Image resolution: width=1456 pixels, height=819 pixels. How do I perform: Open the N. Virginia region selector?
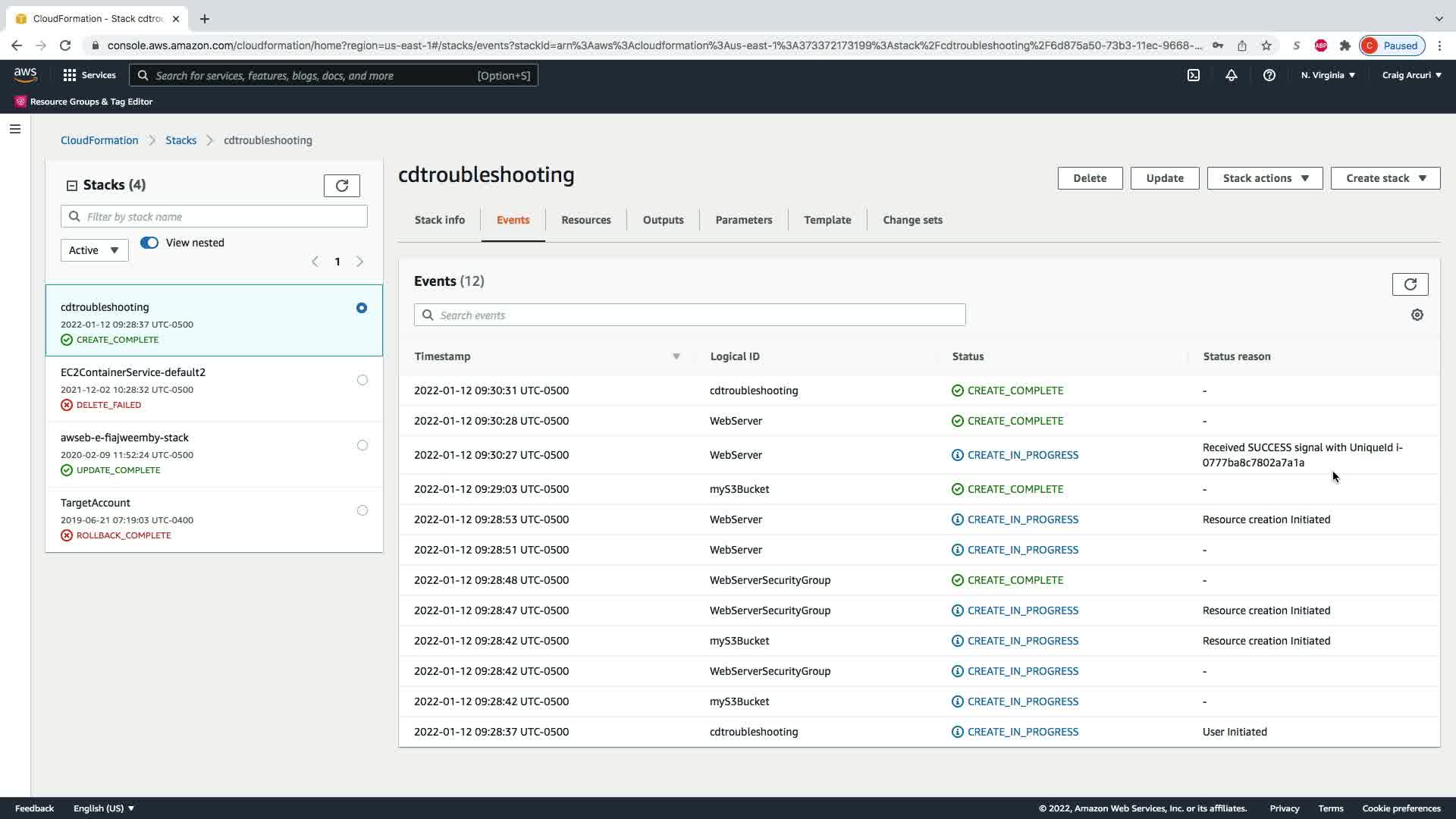1327,75
